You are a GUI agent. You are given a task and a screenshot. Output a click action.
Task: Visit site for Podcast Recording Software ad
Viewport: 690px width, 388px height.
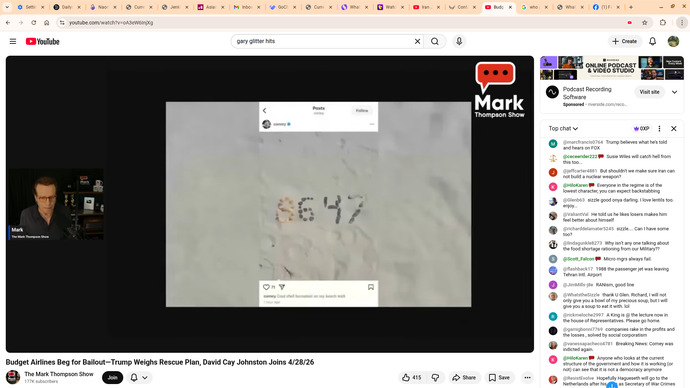(x=650, y=92)
